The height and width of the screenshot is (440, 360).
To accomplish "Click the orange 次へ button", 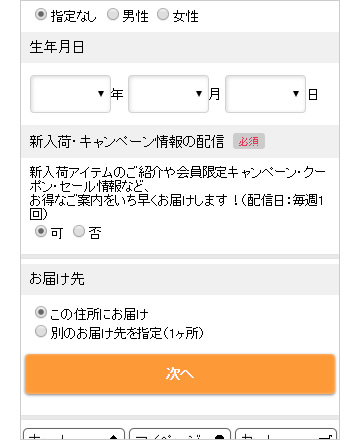I will 180,374.
